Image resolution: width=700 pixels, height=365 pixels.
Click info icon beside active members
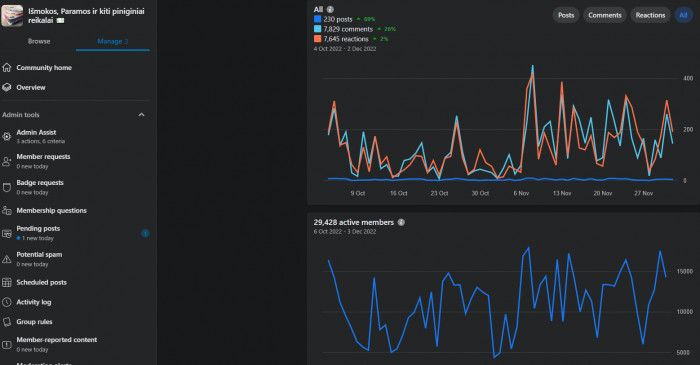pyautogui.click(x=401, y=222)
